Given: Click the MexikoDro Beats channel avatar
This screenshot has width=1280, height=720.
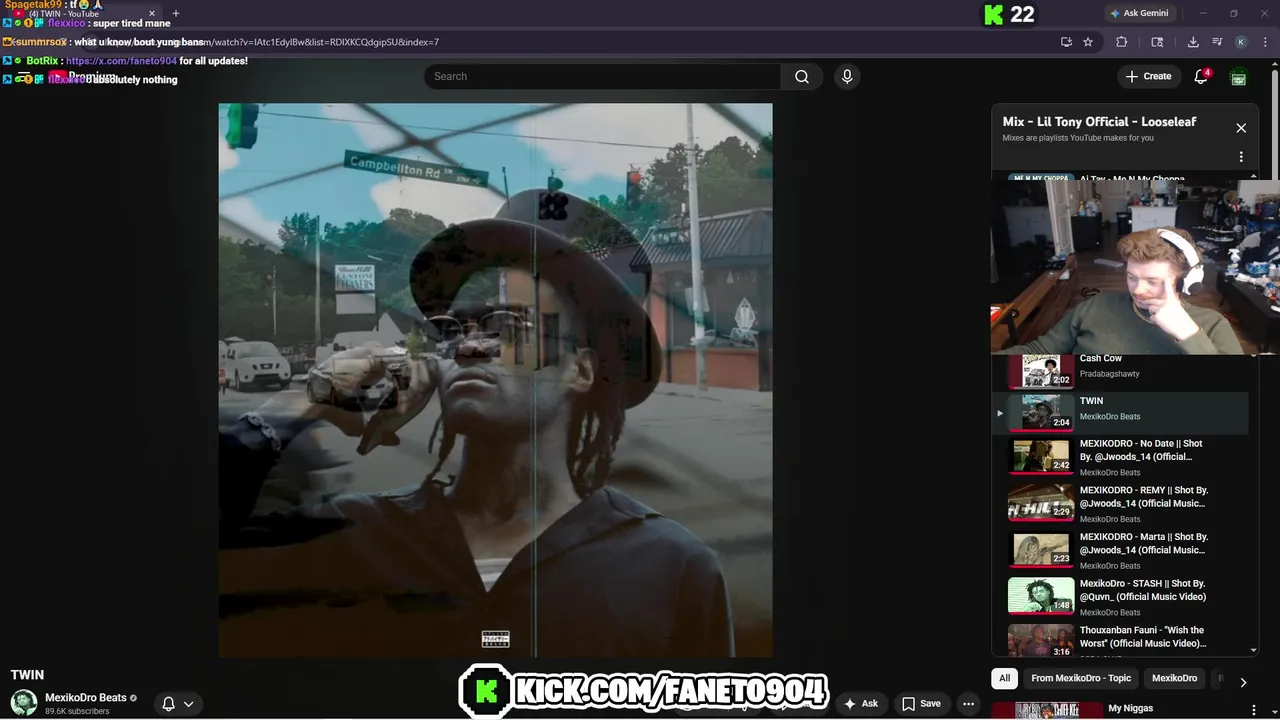Looking at the screenshot, I should coord(24,703).
